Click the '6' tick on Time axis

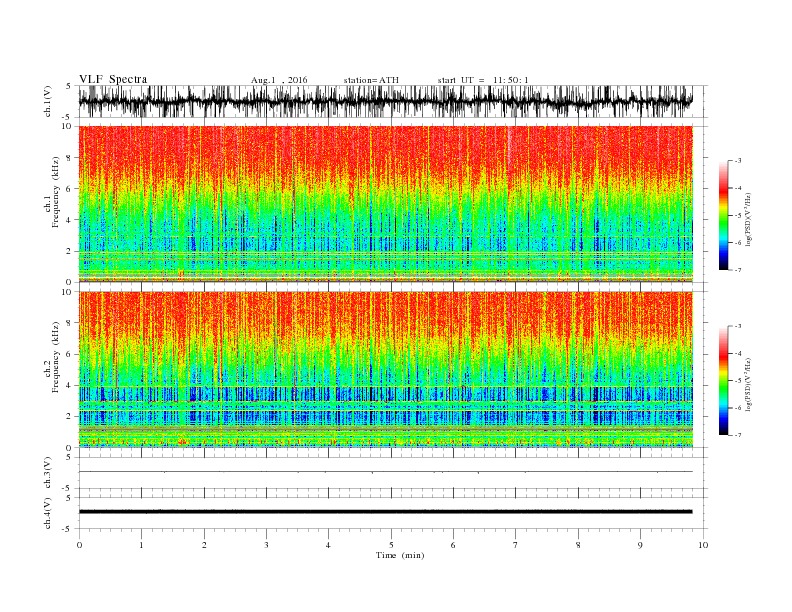click(x=453, y=545)
